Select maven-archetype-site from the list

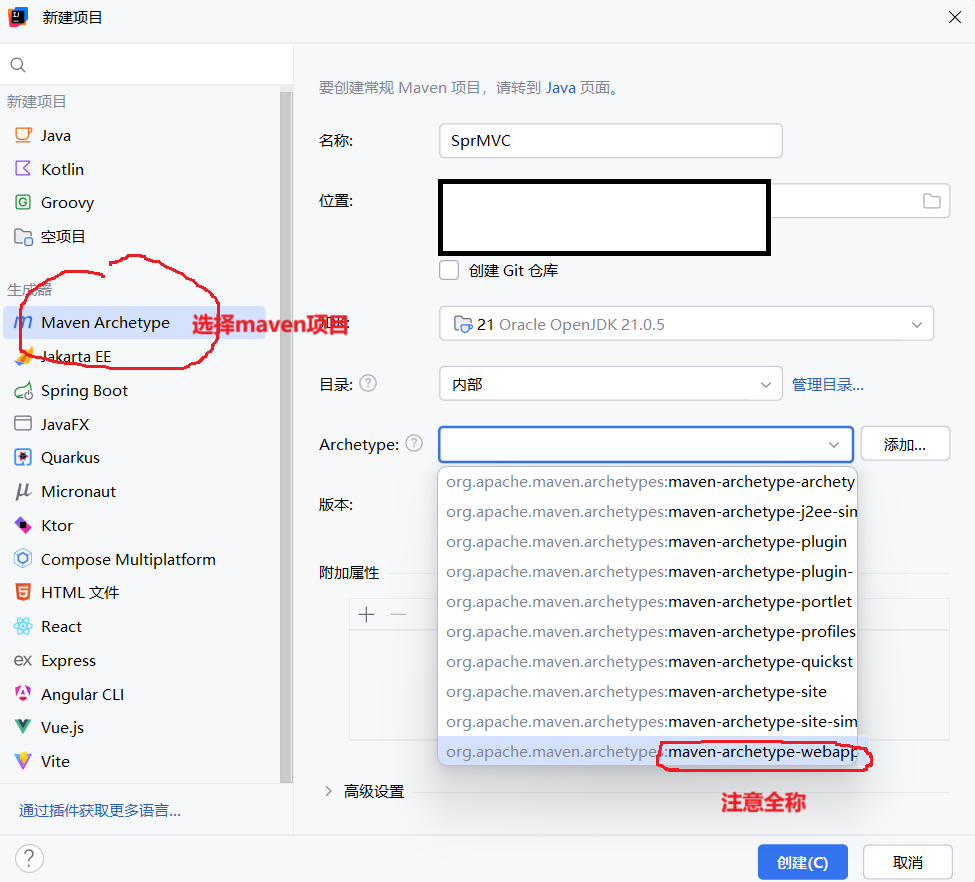(647, 692)
